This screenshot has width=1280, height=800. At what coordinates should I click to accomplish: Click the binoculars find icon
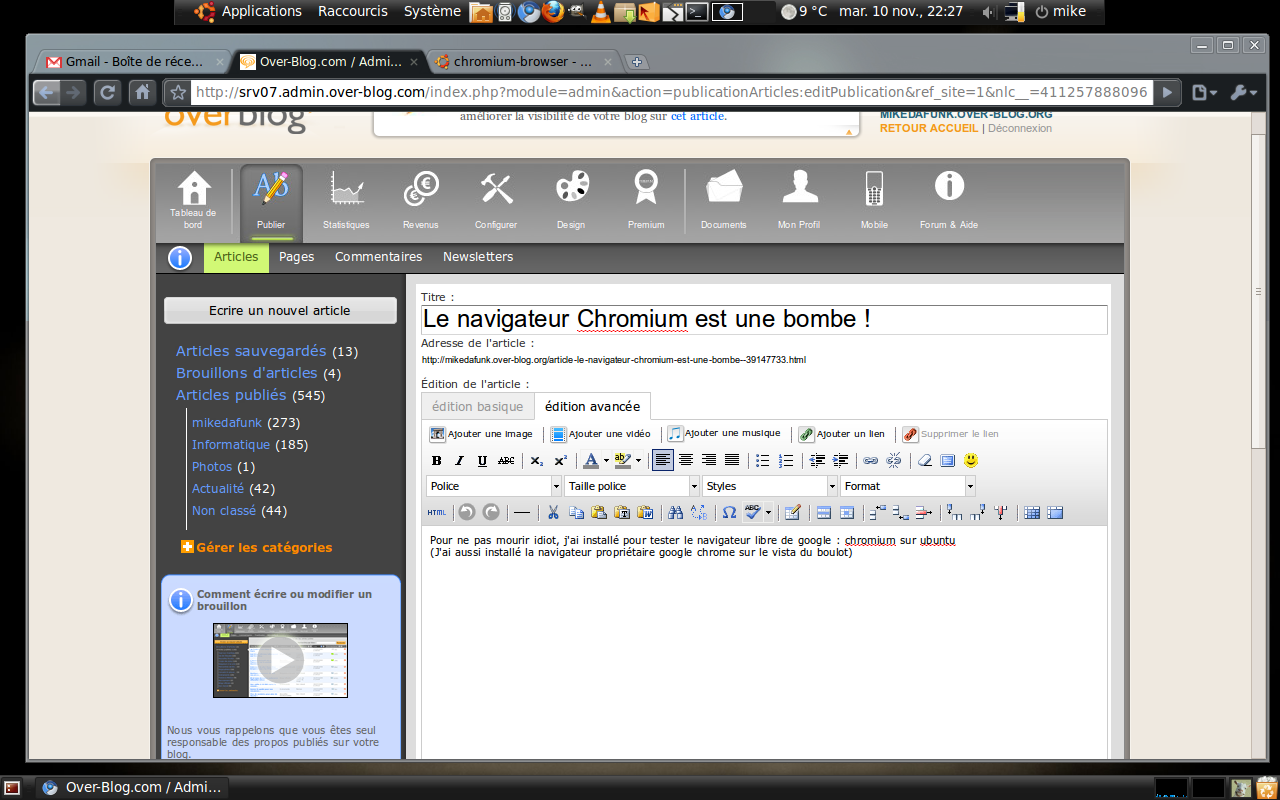tap(675, 513)
